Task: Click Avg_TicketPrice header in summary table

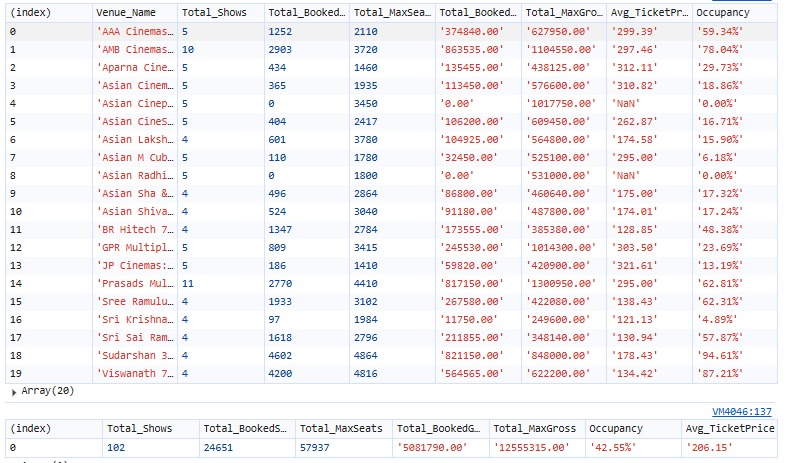Action: (730, 428)
